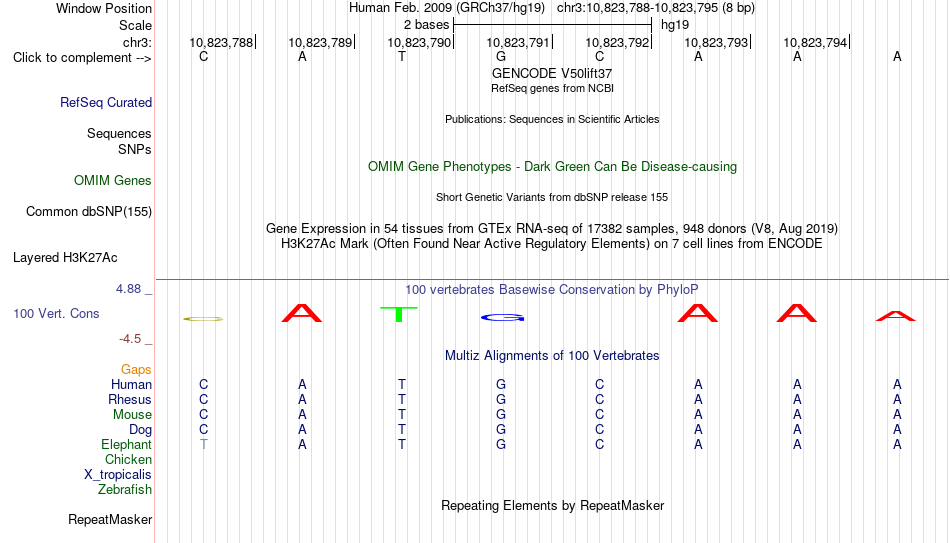Select the Layered H3K27Ac track label
Screen dimensions: 950x543
65,258
